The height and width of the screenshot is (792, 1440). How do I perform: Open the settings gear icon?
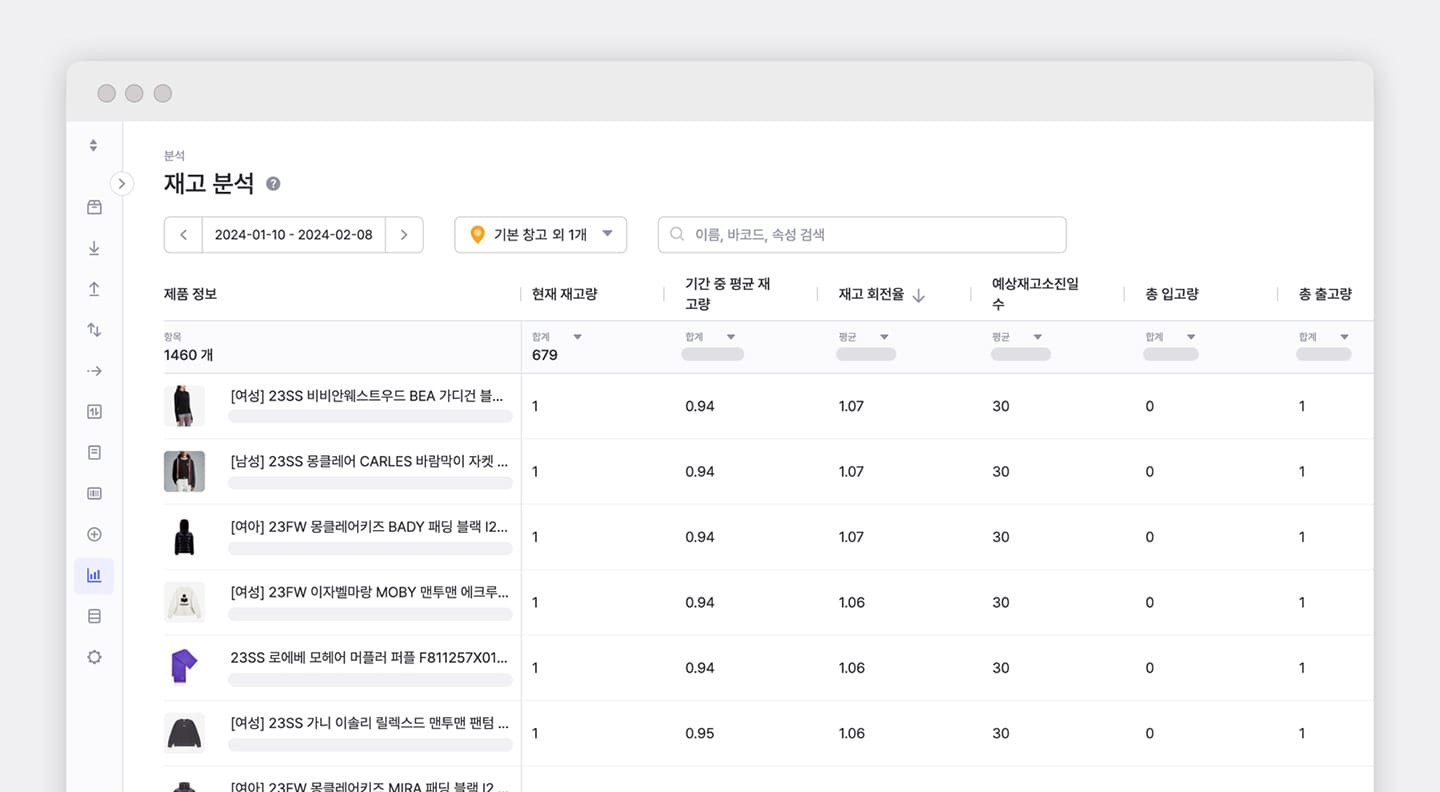tap(94, 657)
